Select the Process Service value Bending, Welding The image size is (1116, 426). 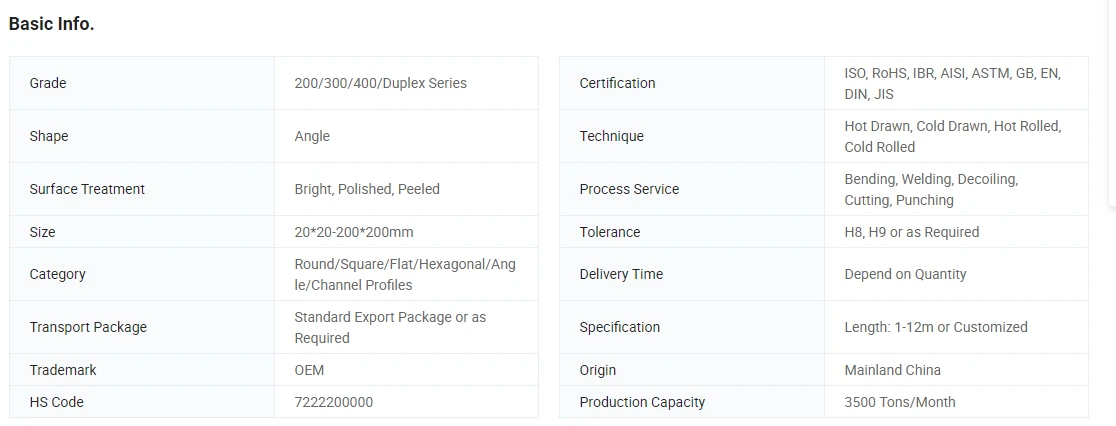931,189
